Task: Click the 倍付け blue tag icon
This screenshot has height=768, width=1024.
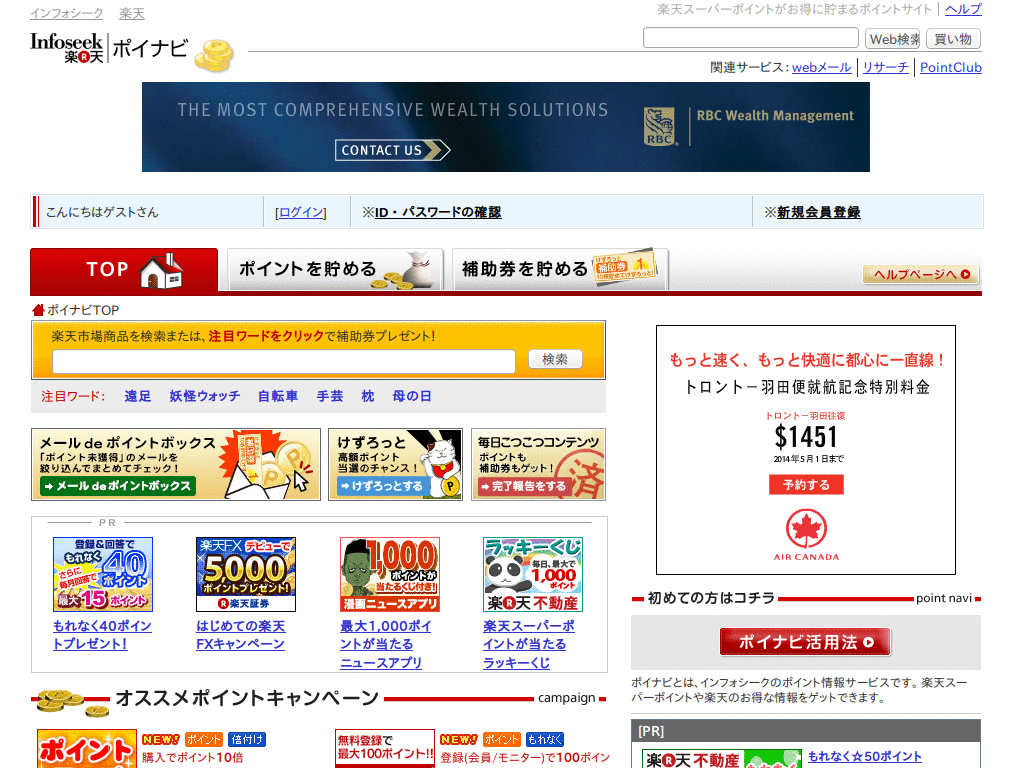Action: [x=247, y=739]
